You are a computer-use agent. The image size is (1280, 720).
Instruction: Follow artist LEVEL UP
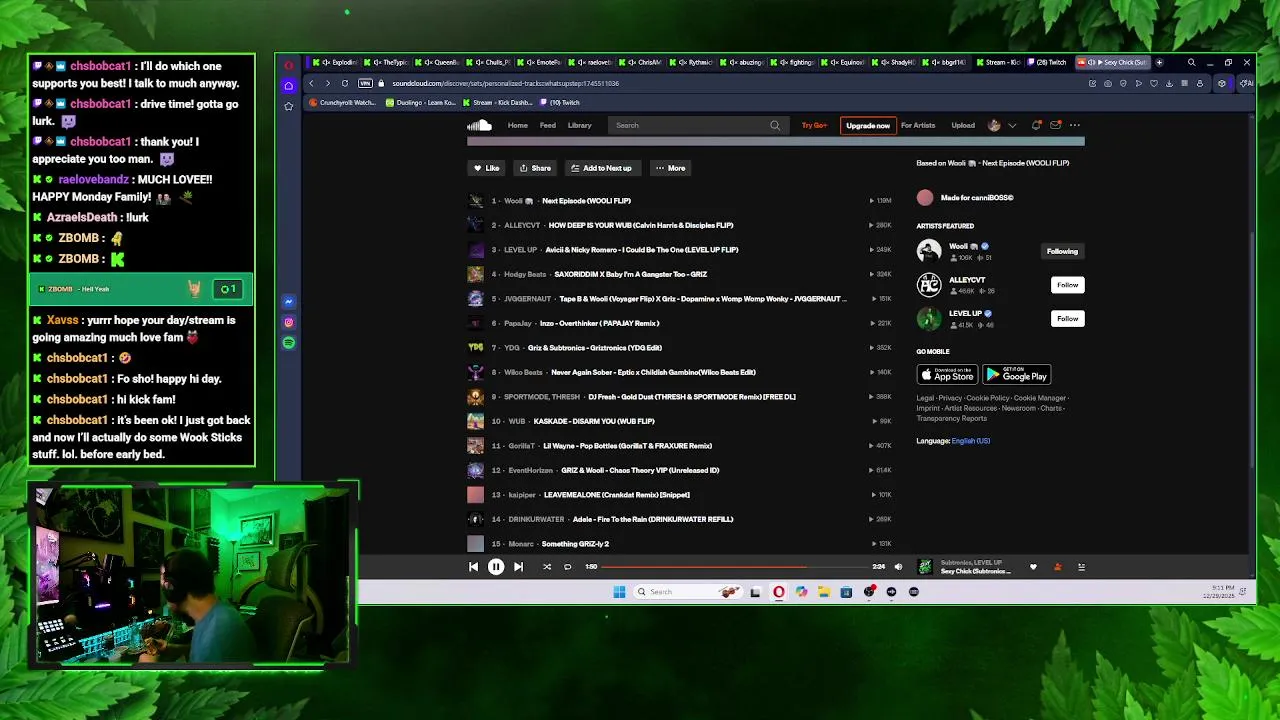pyautogui.click(x=1068, y=319)
